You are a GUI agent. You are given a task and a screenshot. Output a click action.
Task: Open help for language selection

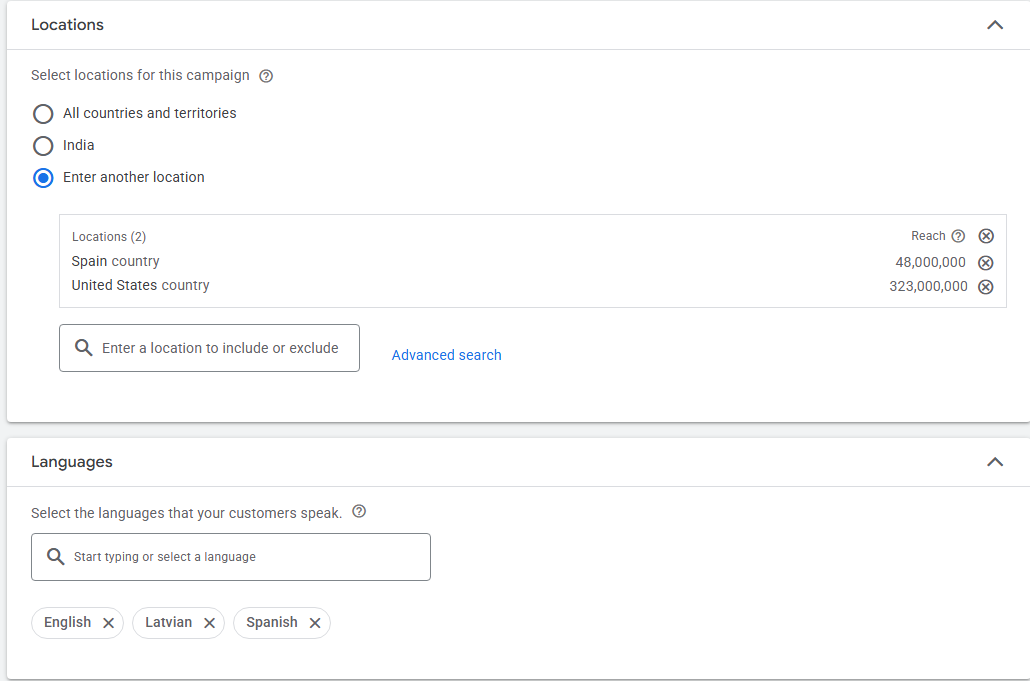click(x=359, y=511)
